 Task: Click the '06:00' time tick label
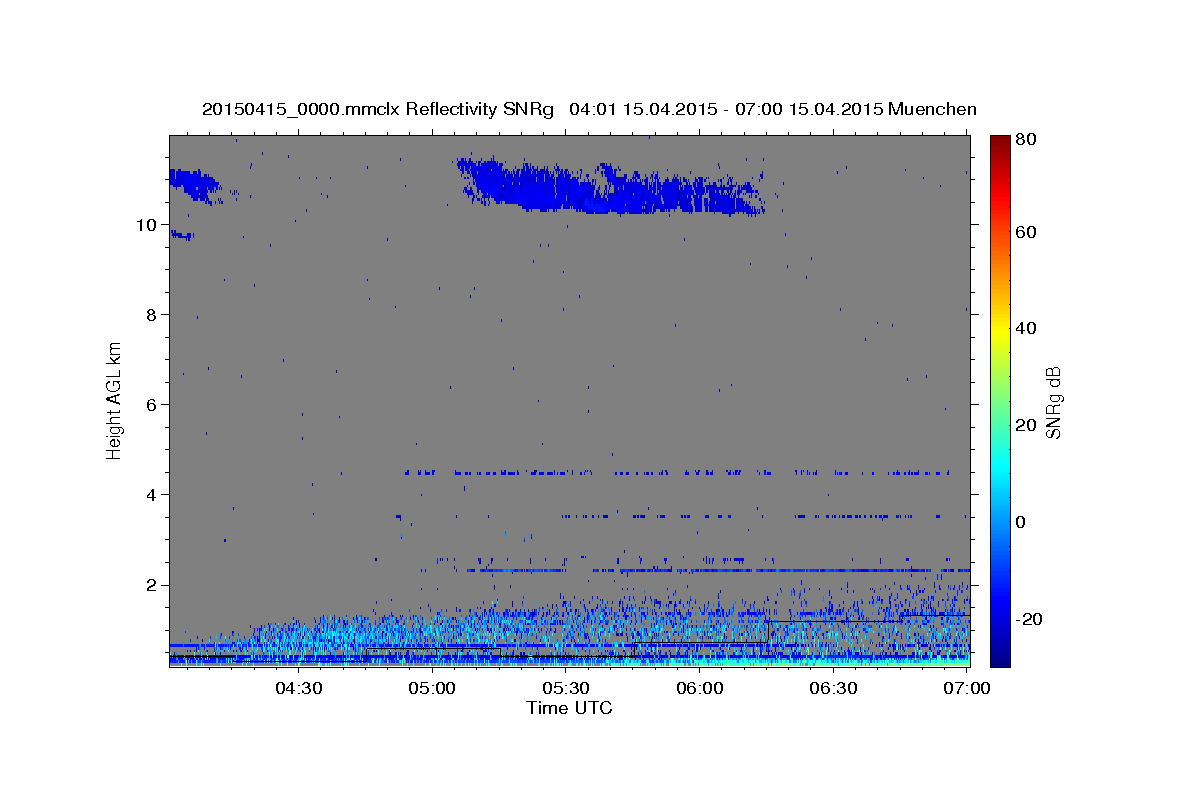(x=700, y=689)
